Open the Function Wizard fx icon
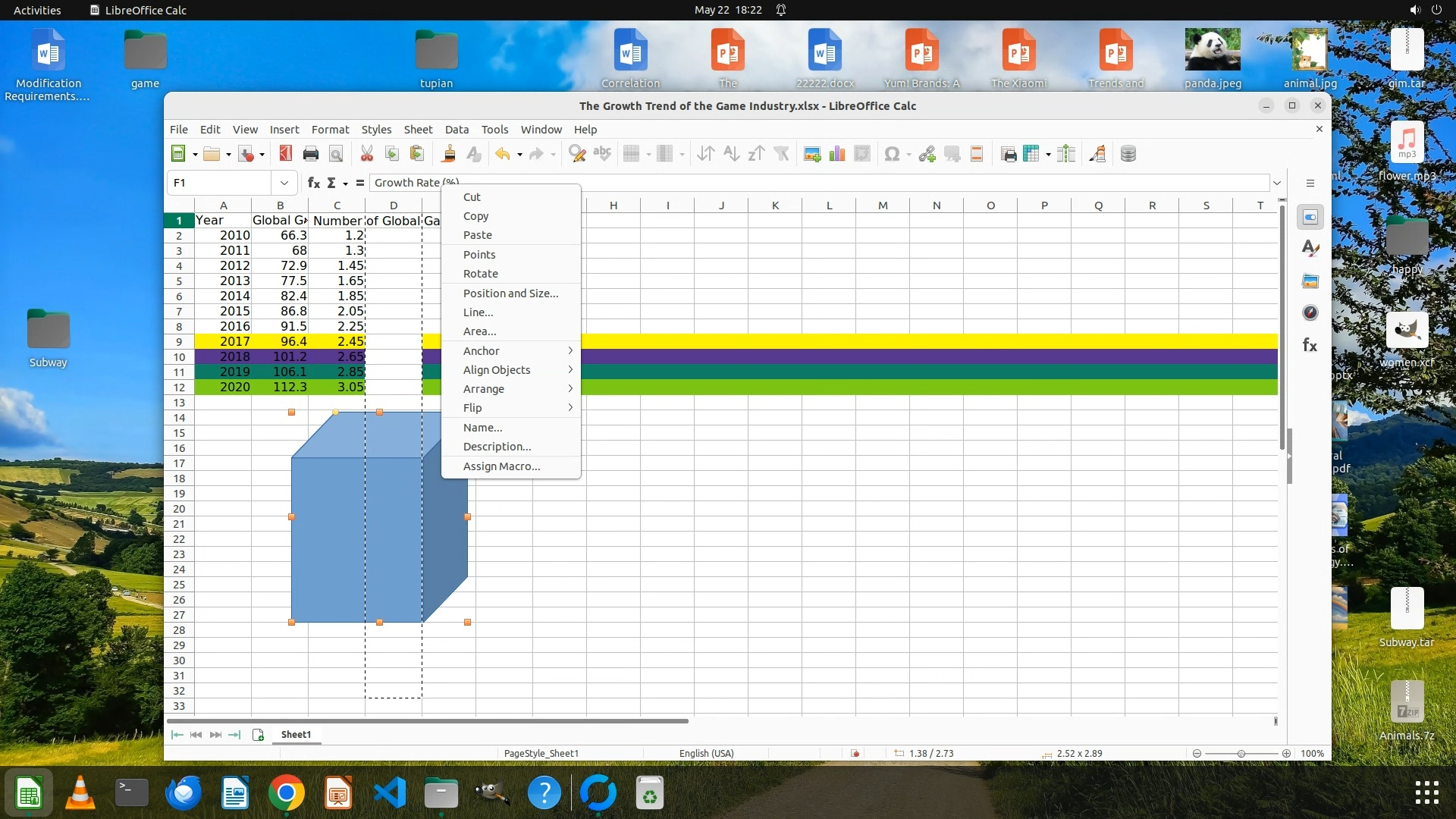The height and width of the screenshot is (819, 1456). (x=313, y=183)
